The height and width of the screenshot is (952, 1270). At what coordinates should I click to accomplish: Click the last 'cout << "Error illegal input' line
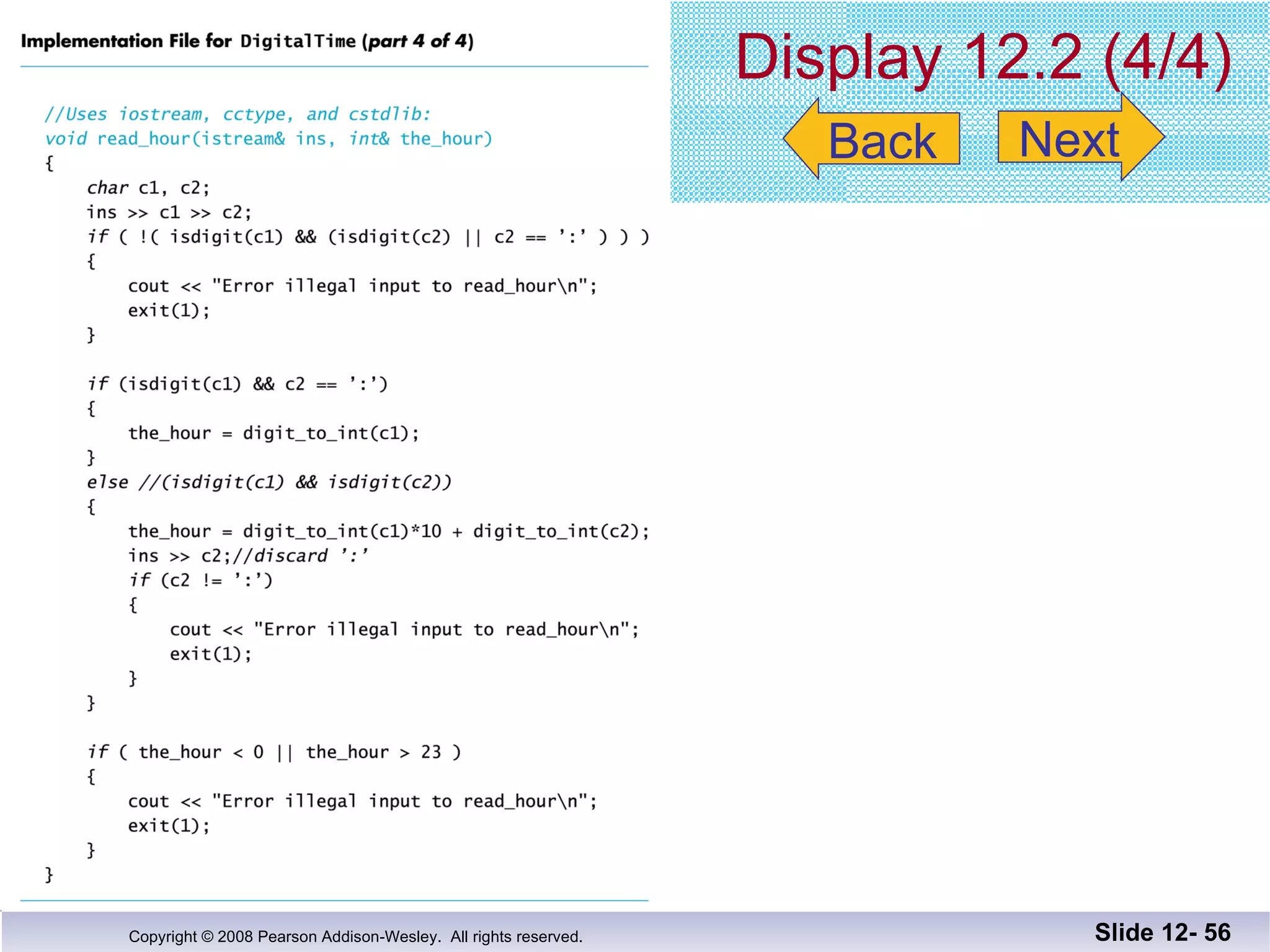point(362,801)
